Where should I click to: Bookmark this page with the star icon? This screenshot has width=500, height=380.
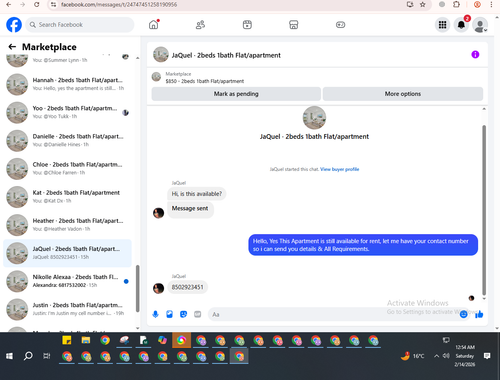click(x=423, y=5)
